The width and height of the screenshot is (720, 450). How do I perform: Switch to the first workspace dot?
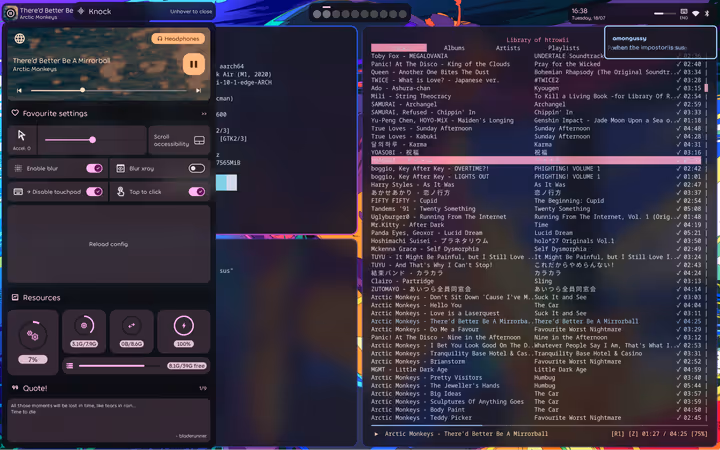click(317, 14)
